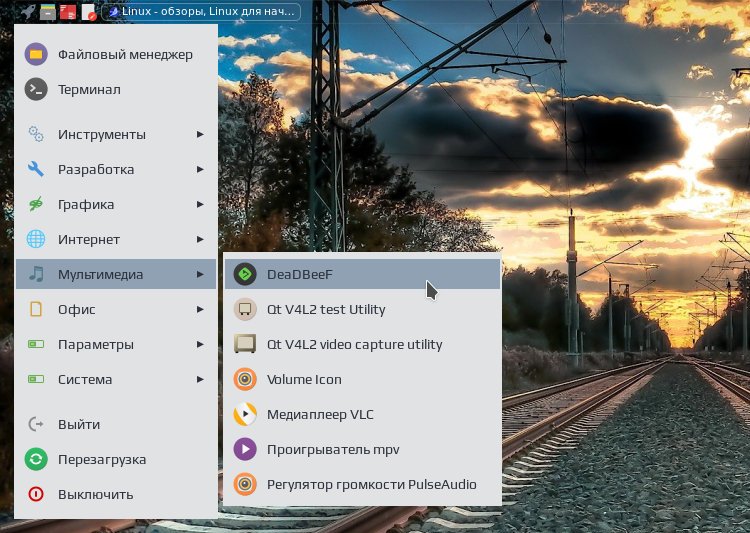This screenshot has width=750, height=533.
Task: Click the logout arrow icon beside Выйти
Action: point(36,424)
